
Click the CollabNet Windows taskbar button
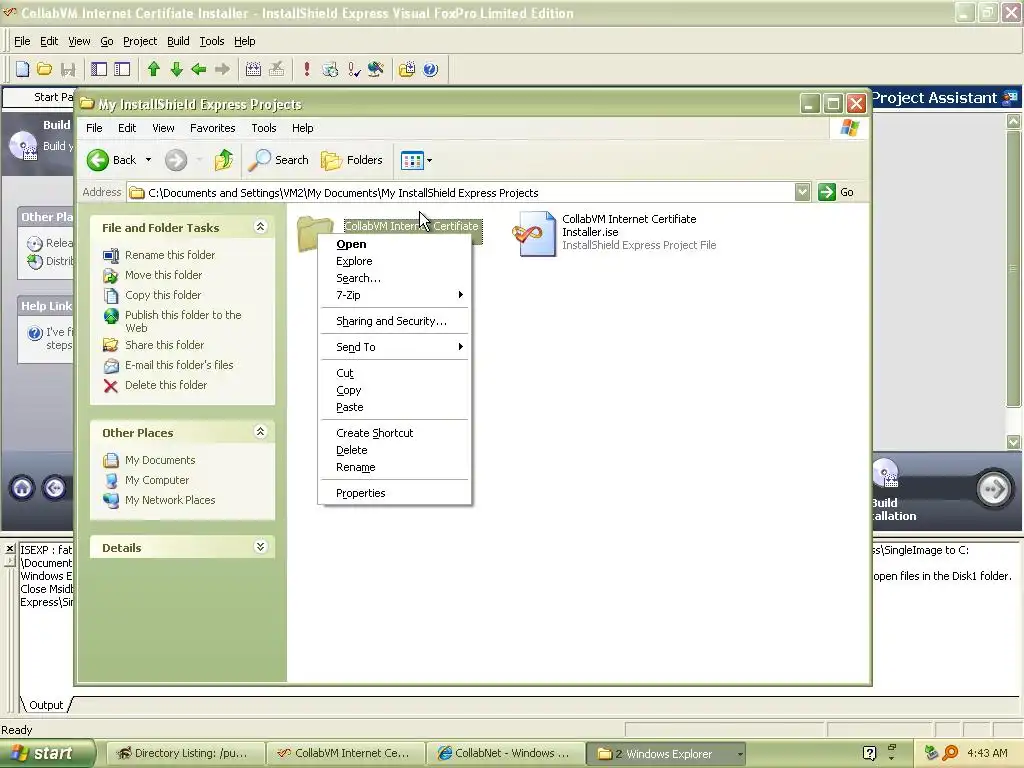click(504, 754)
